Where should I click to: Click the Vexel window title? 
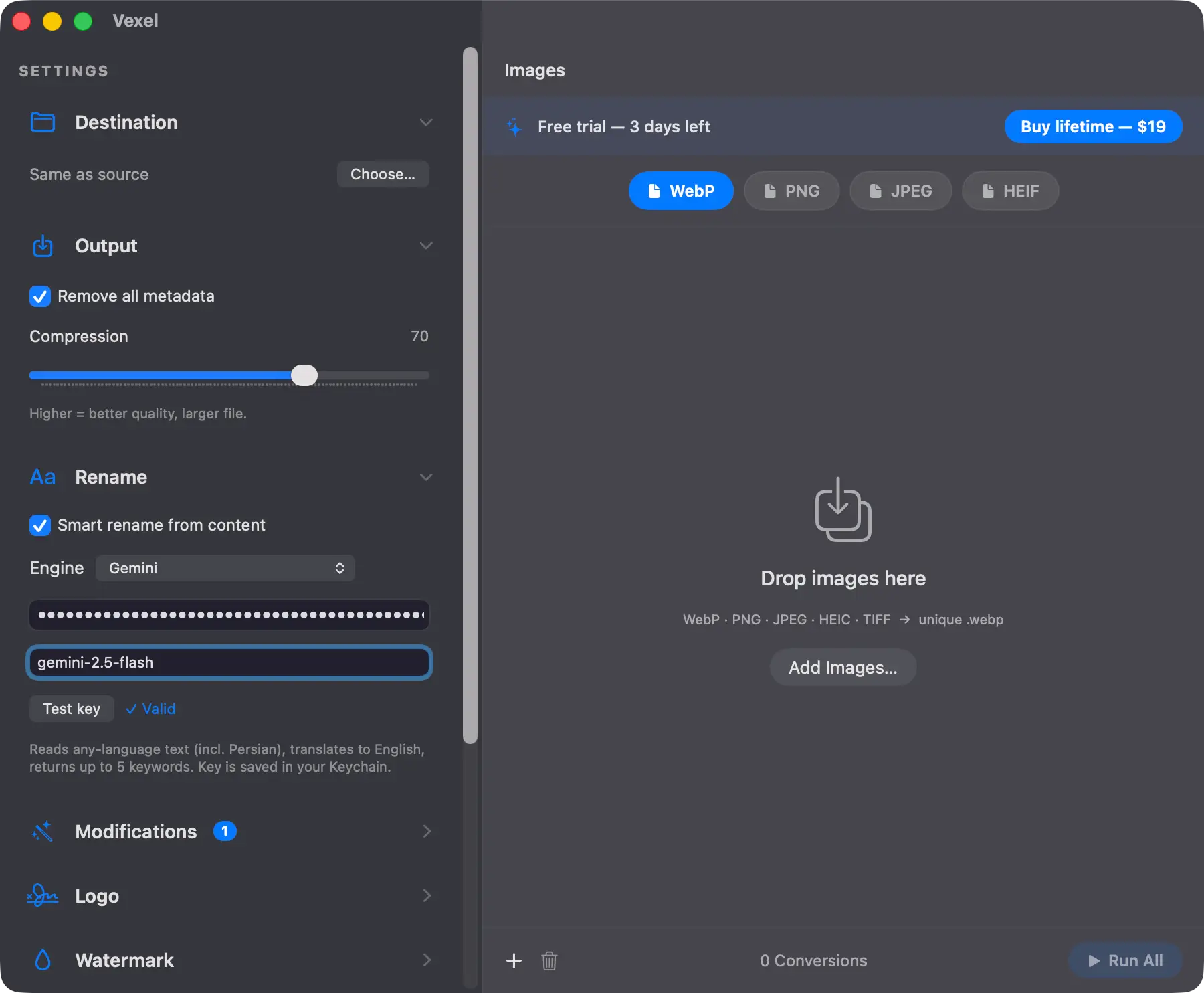coord(135,21)
